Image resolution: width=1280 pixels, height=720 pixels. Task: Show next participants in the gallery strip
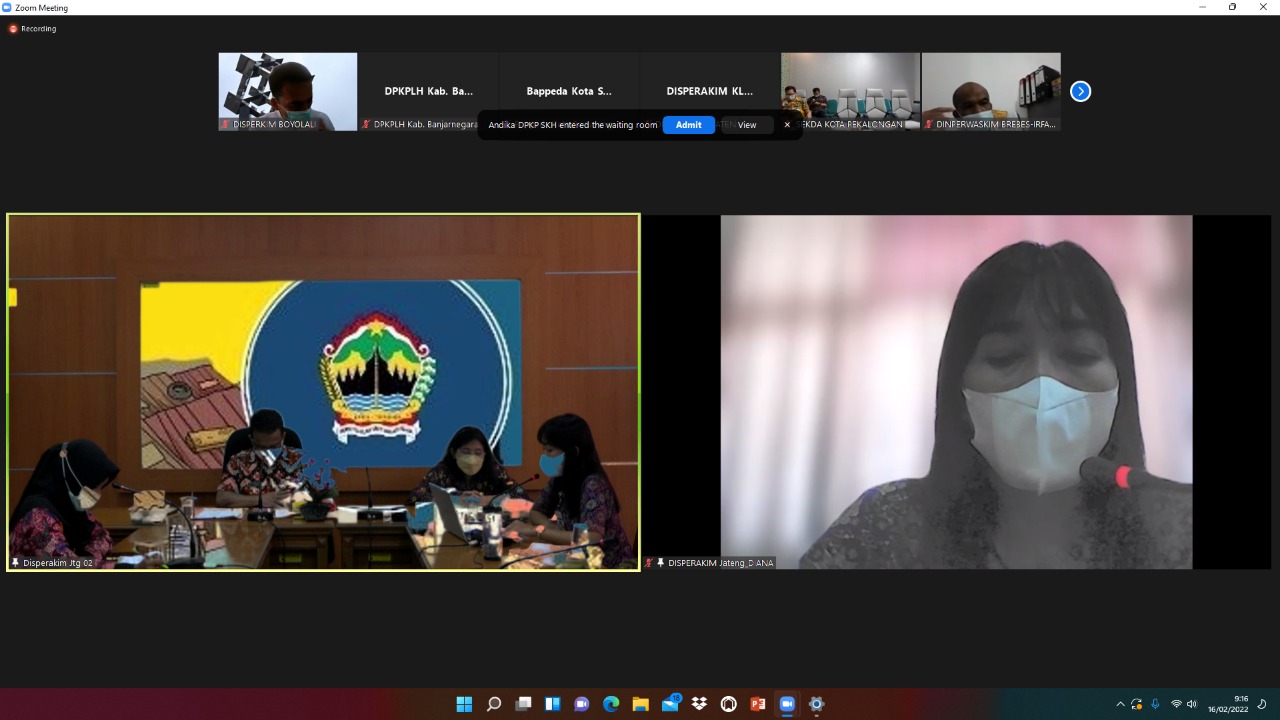click(x=1080, y=91)
